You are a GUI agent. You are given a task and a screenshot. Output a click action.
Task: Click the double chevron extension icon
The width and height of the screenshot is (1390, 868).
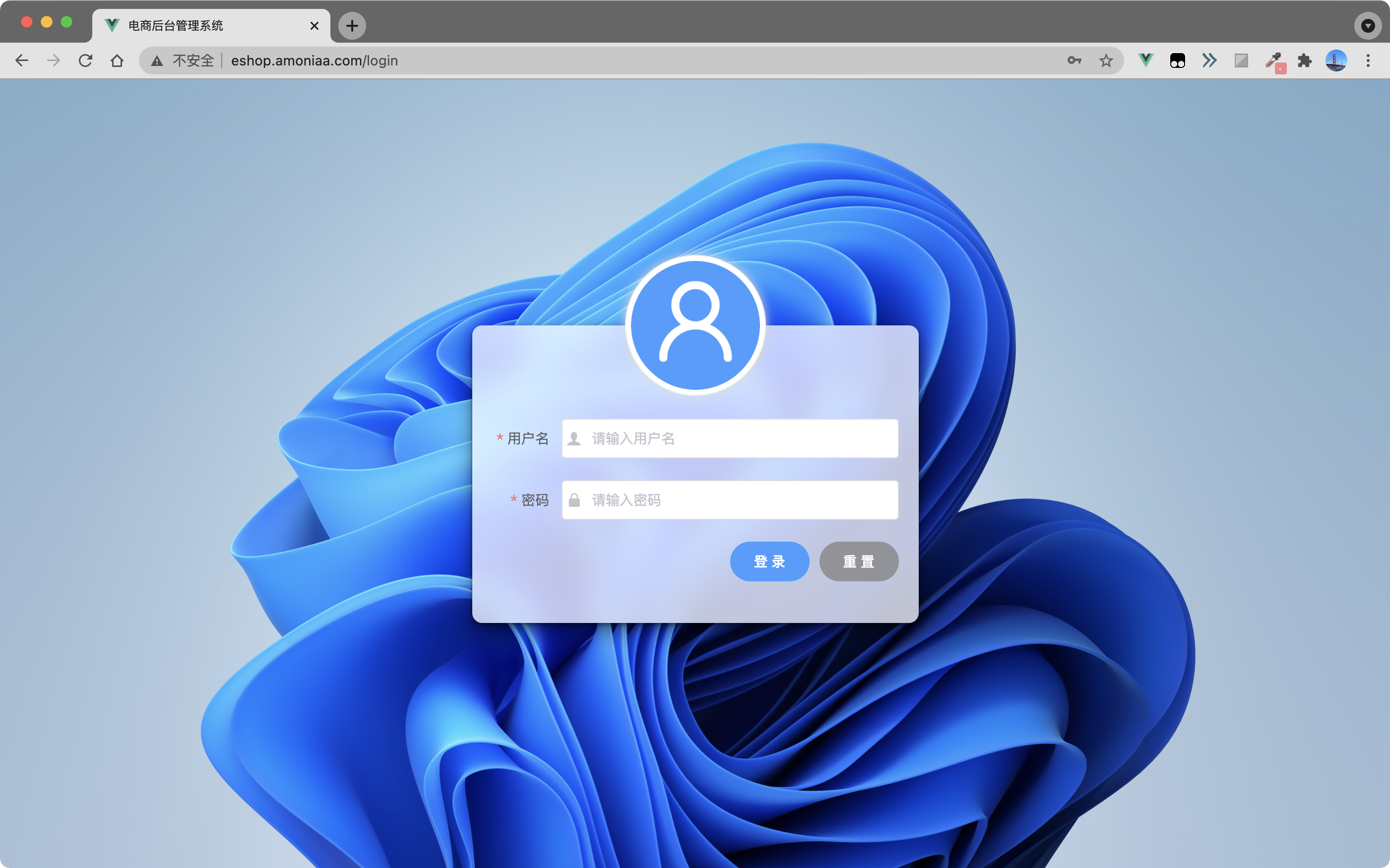pyautogui.click(x=1209, y=61)
